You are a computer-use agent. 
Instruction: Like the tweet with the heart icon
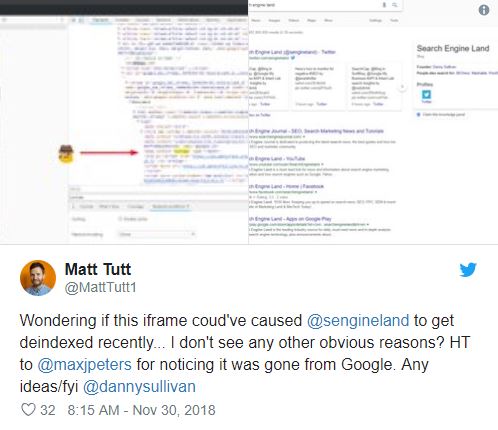(x=28, y=410)
